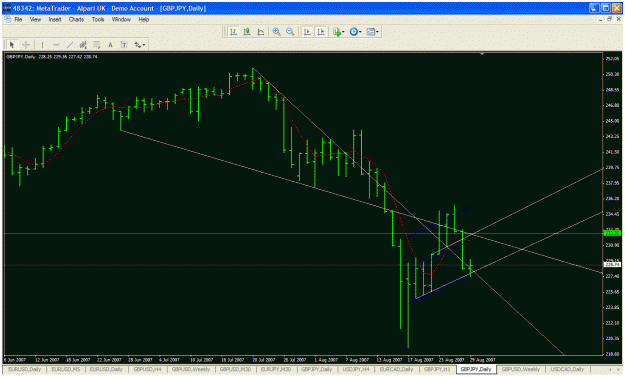
Task: Click the 29 Aug 2007 date label
Action: pyautogui.click(x=482, y=359)
